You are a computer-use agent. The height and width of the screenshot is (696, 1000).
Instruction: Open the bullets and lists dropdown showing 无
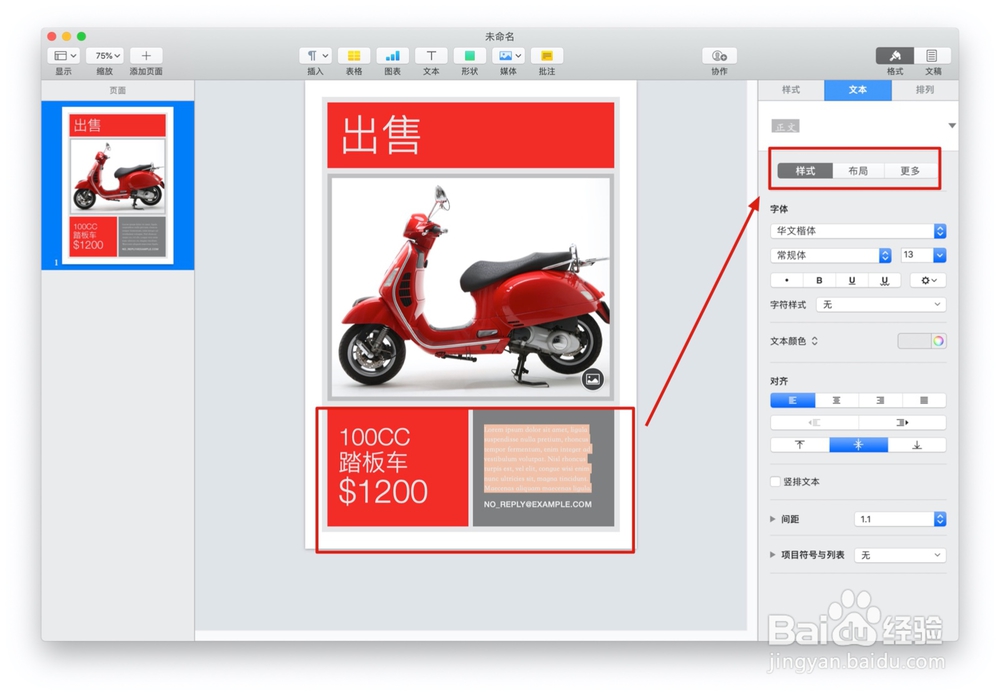900,555
